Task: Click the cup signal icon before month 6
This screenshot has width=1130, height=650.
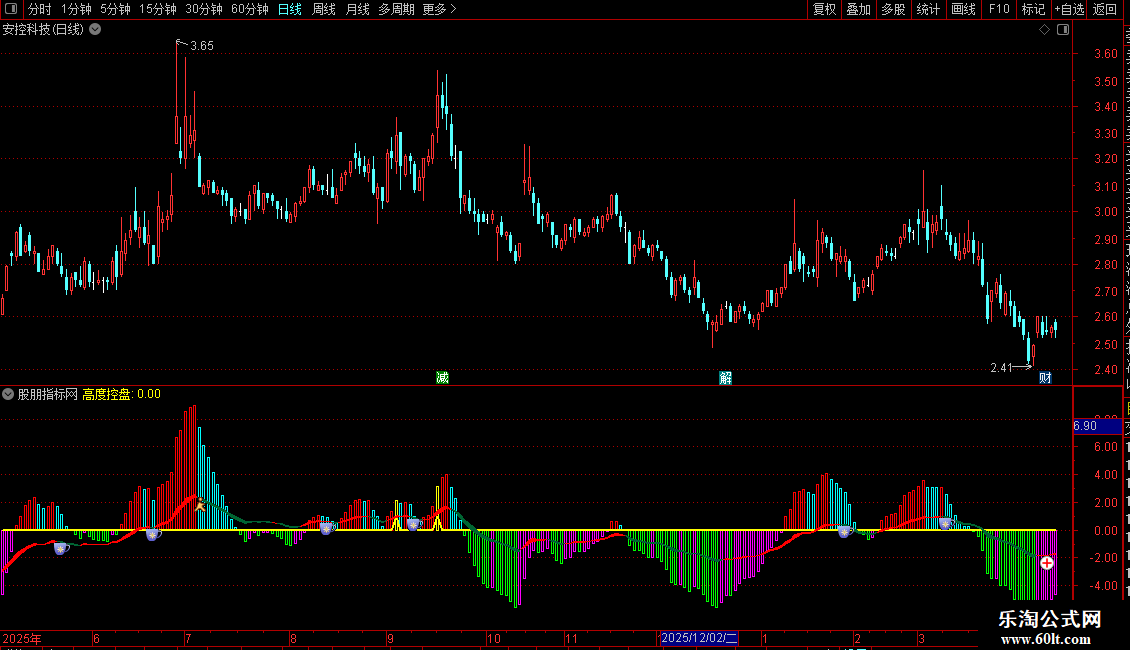Action: (x=61, y=548)
